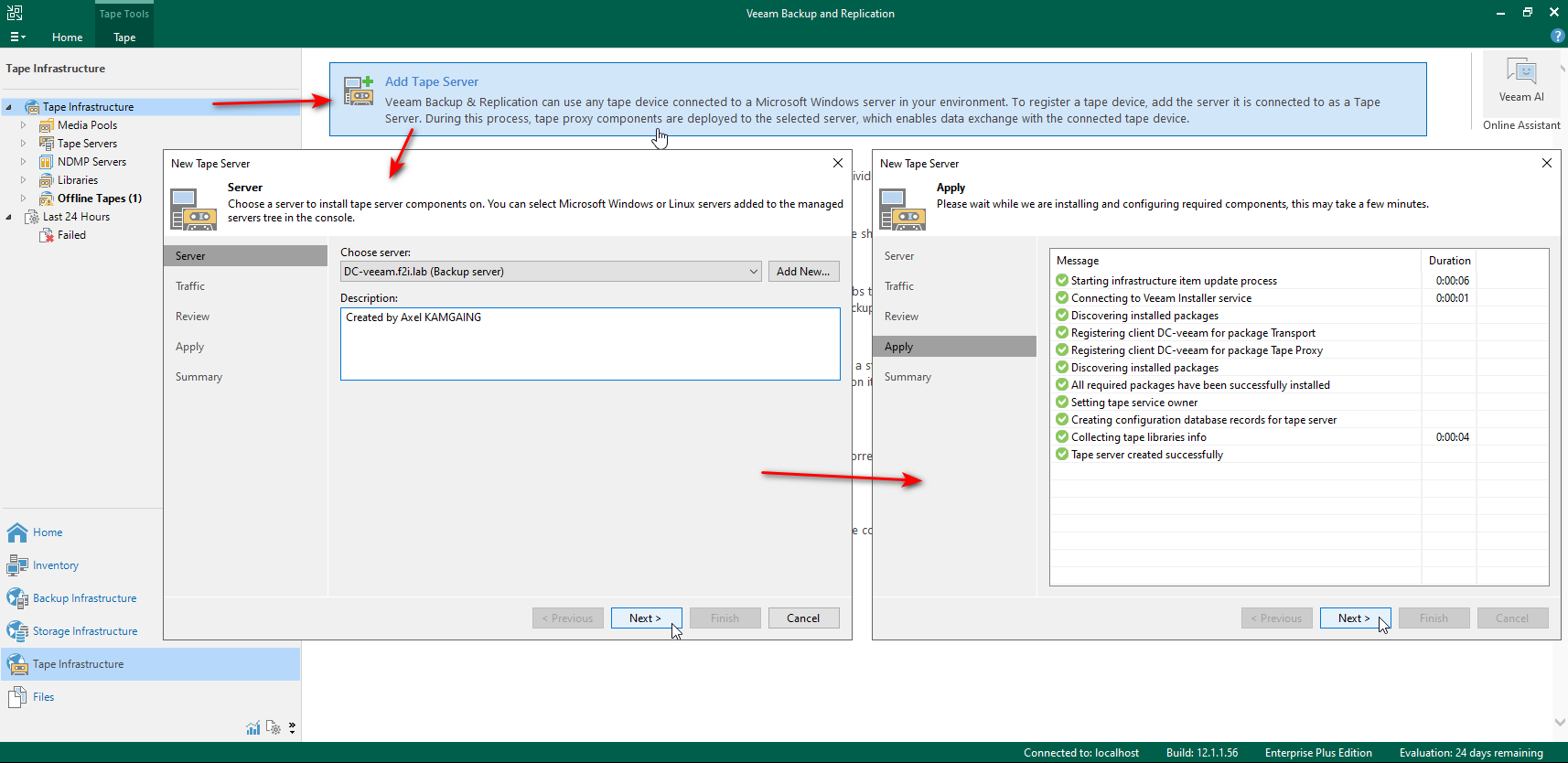Viewport: 1568px width, 763px height.
Task: Open the Add Tape Server link
Action: point(432,81)
